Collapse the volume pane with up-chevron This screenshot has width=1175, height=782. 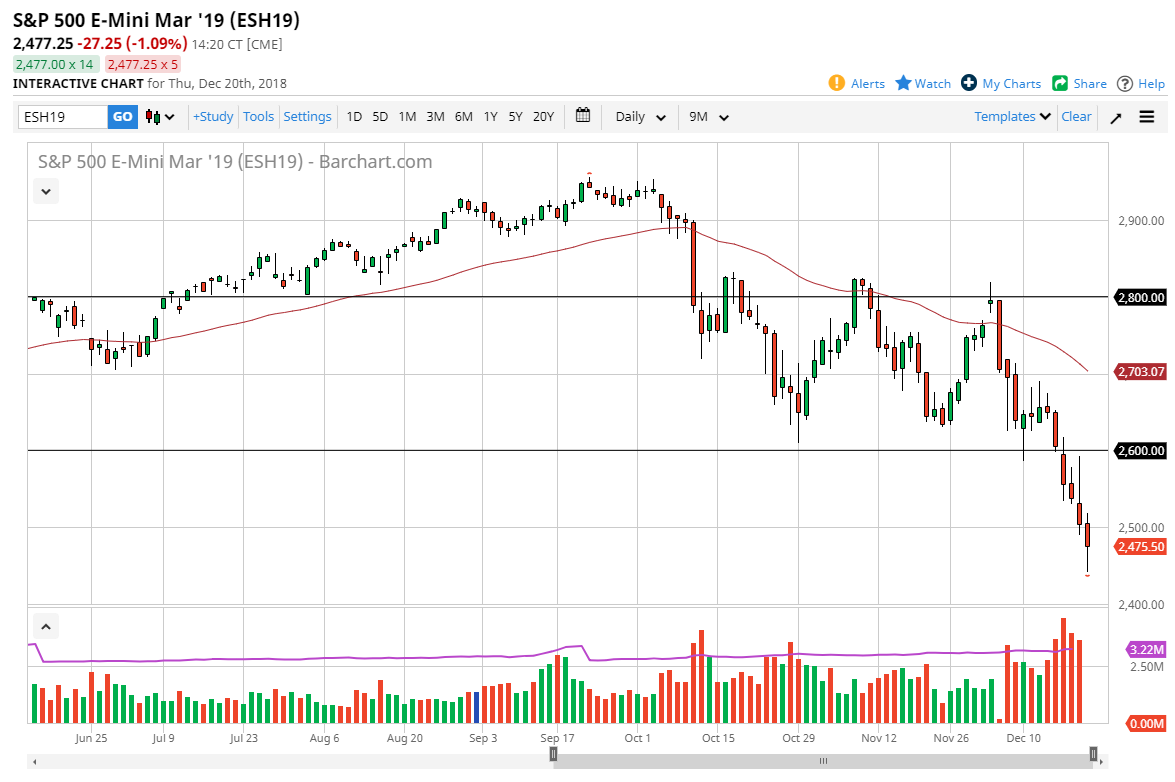[46, 627]
